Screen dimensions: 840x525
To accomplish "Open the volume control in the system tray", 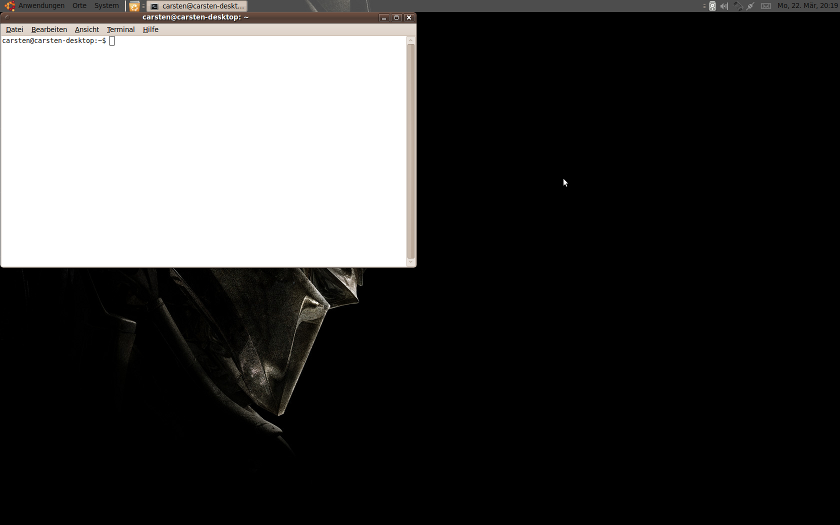I will coord(724,6).
